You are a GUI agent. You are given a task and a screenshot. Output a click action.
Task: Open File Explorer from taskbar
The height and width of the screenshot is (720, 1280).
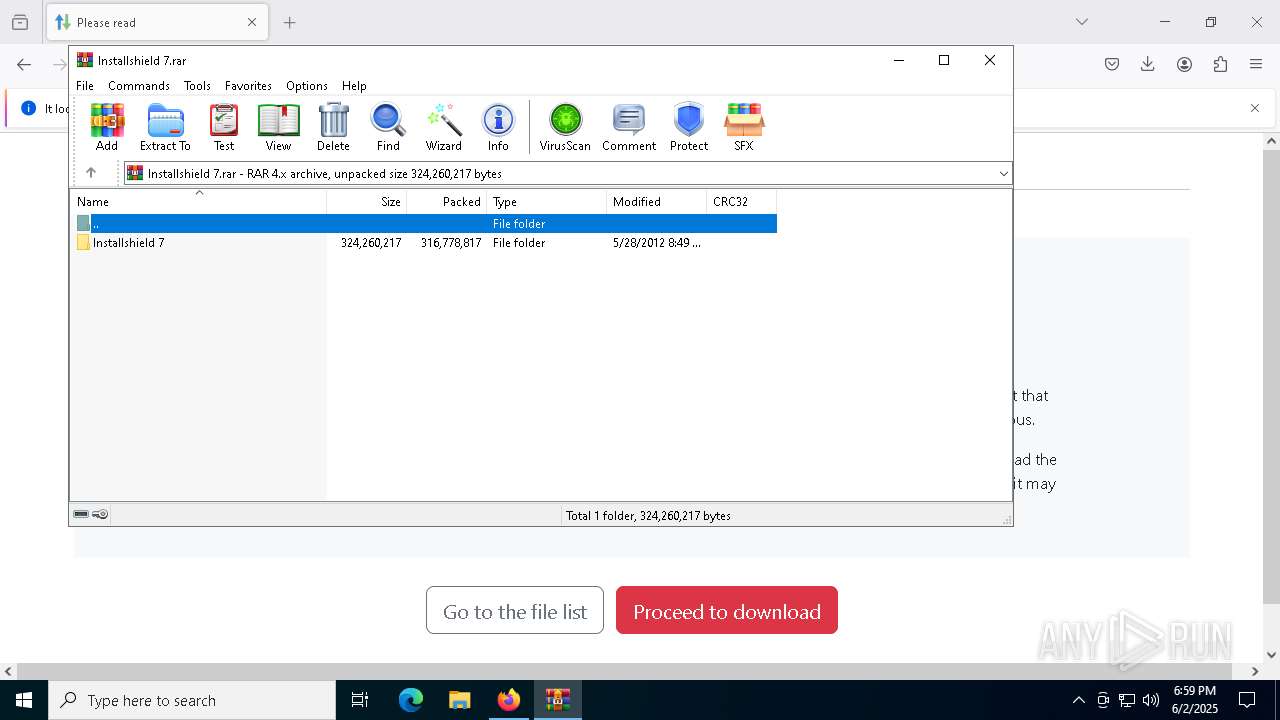point(460,700)
